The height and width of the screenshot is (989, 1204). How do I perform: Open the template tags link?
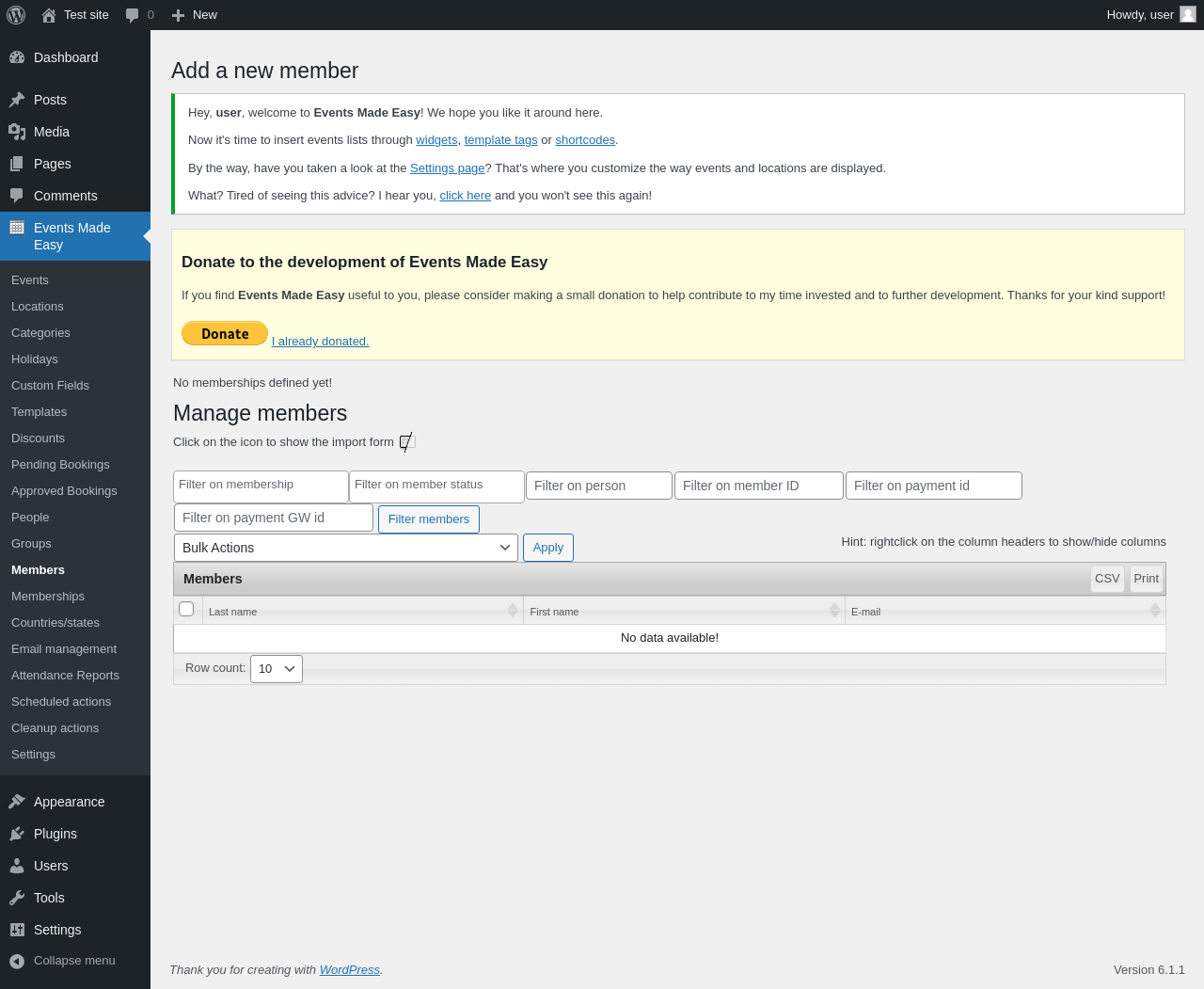click(501, 140)
